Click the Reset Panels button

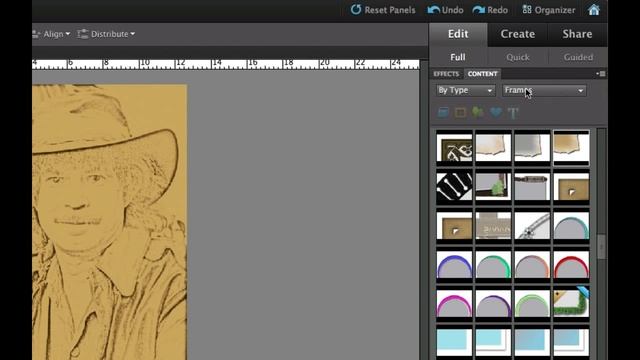point(383,10)
